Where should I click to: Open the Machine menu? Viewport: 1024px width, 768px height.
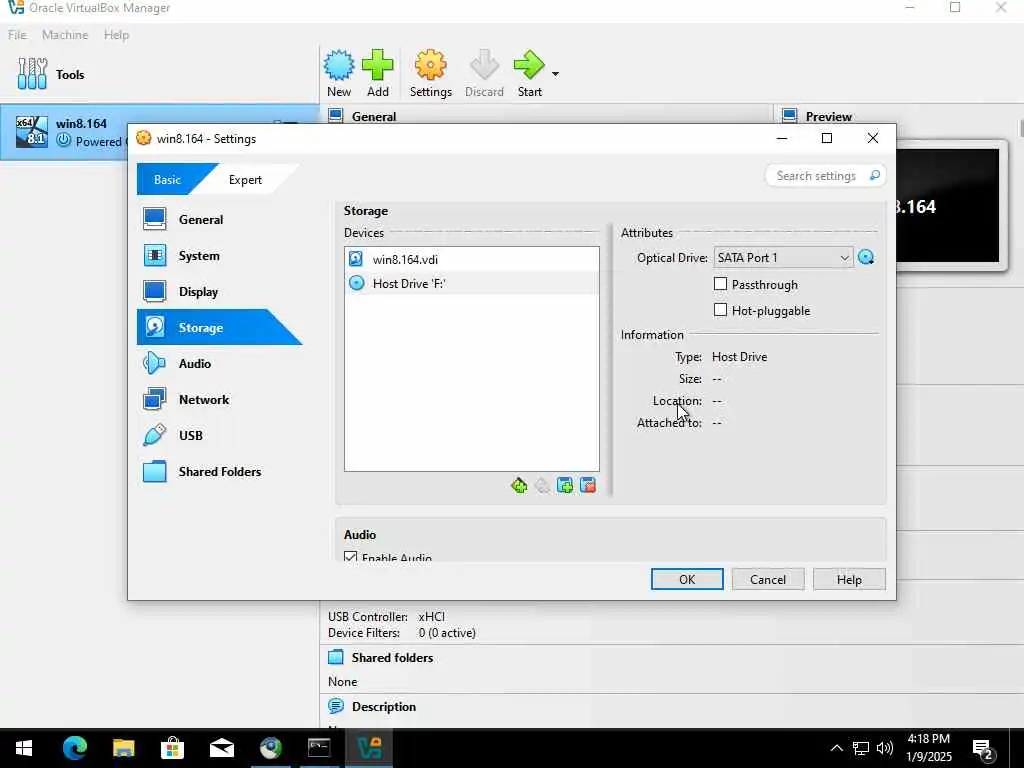65,35
